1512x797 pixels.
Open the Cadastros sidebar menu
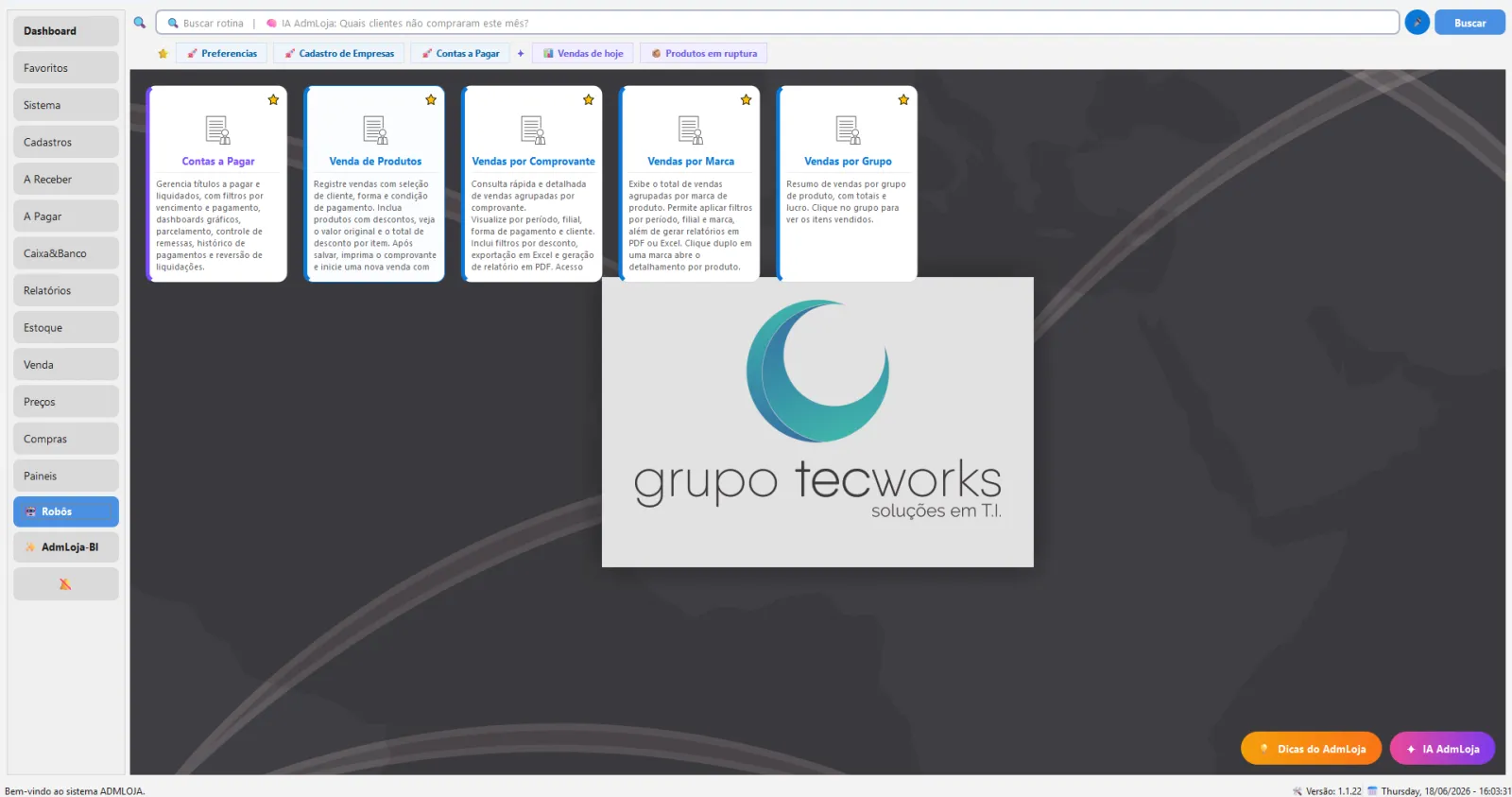66,142
